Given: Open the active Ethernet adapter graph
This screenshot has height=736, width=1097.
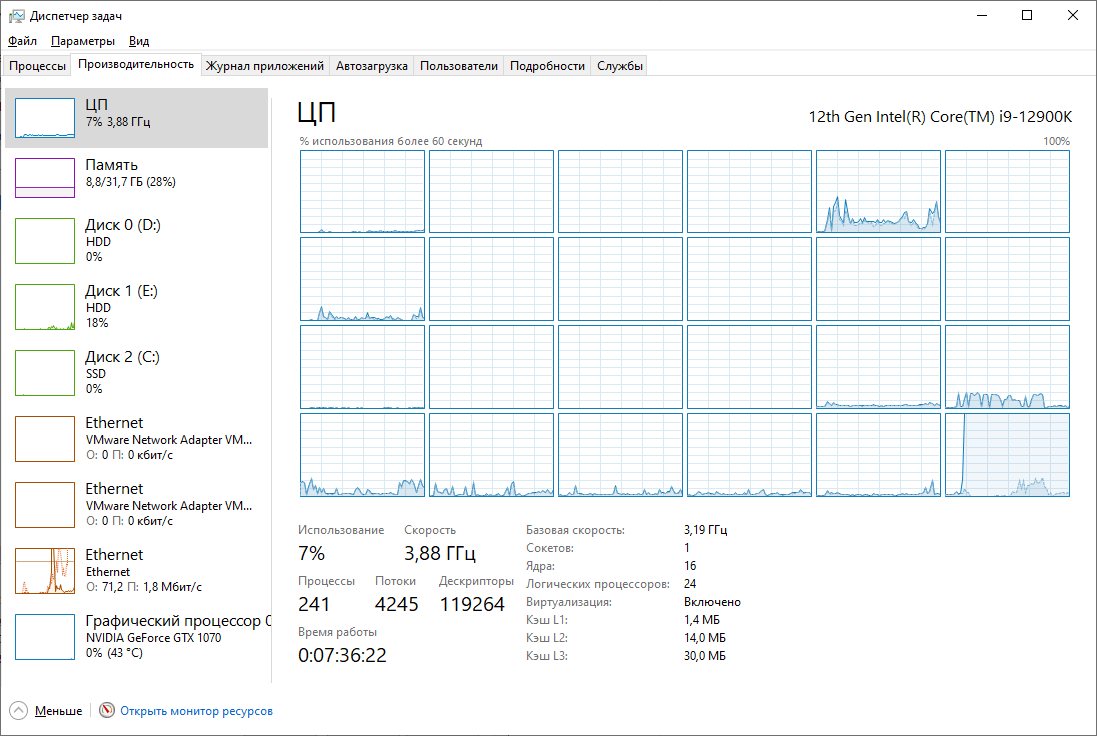Looking at the screenshot, I should pos(45,571).
